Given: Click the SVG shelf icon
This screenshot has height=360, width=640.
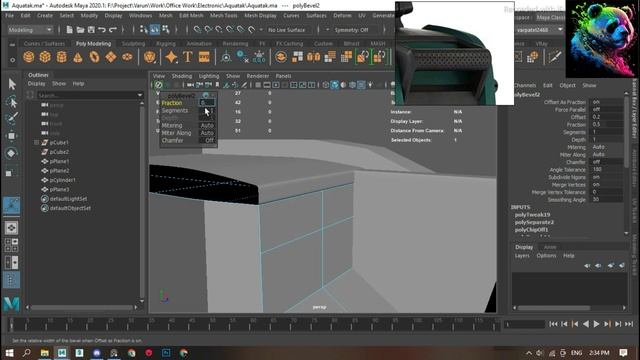Looking at the screenshot, I should 204,57.
